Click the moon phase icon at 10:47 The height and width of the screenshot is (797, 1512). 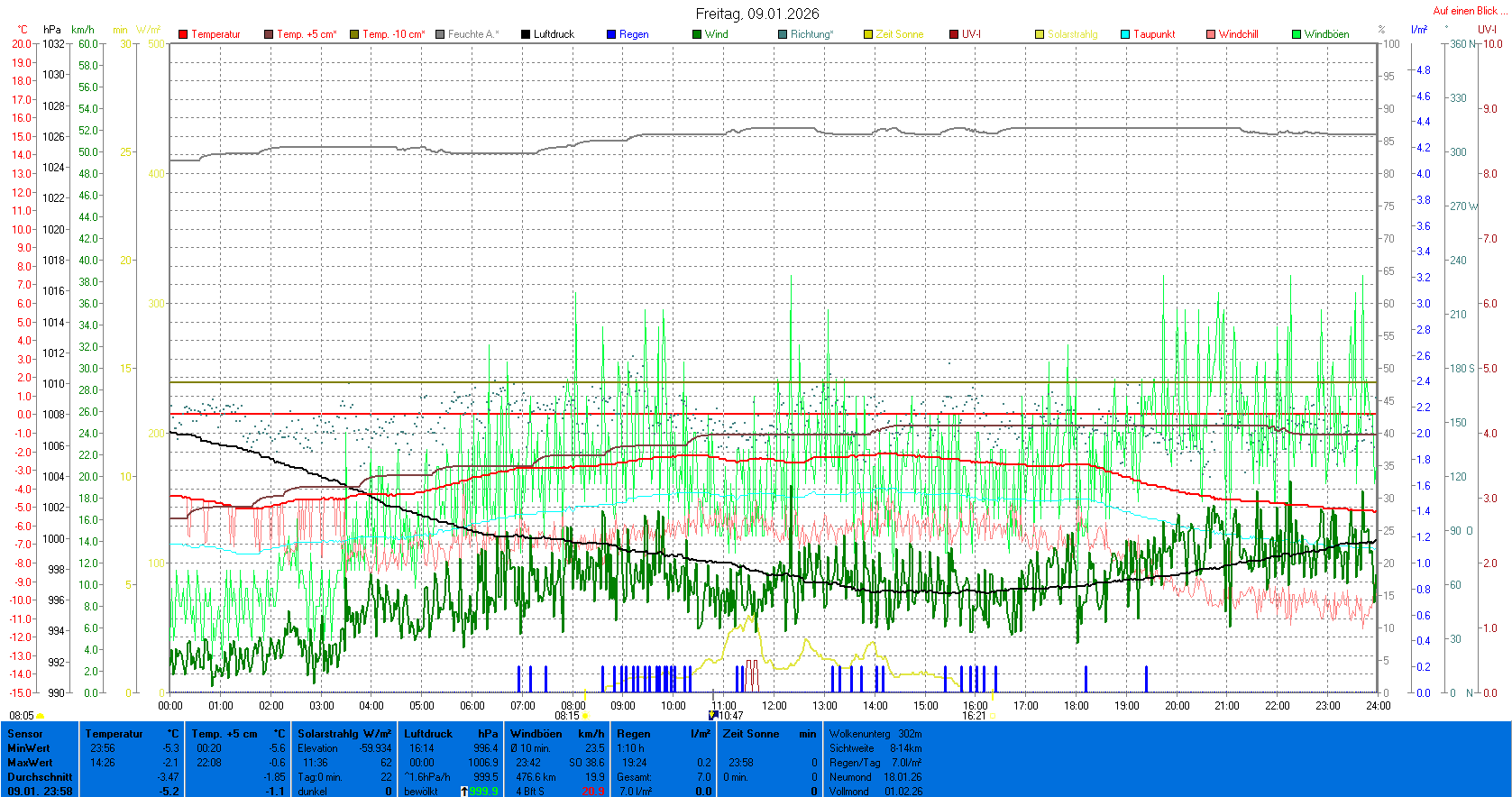click(x=713, y=715)
